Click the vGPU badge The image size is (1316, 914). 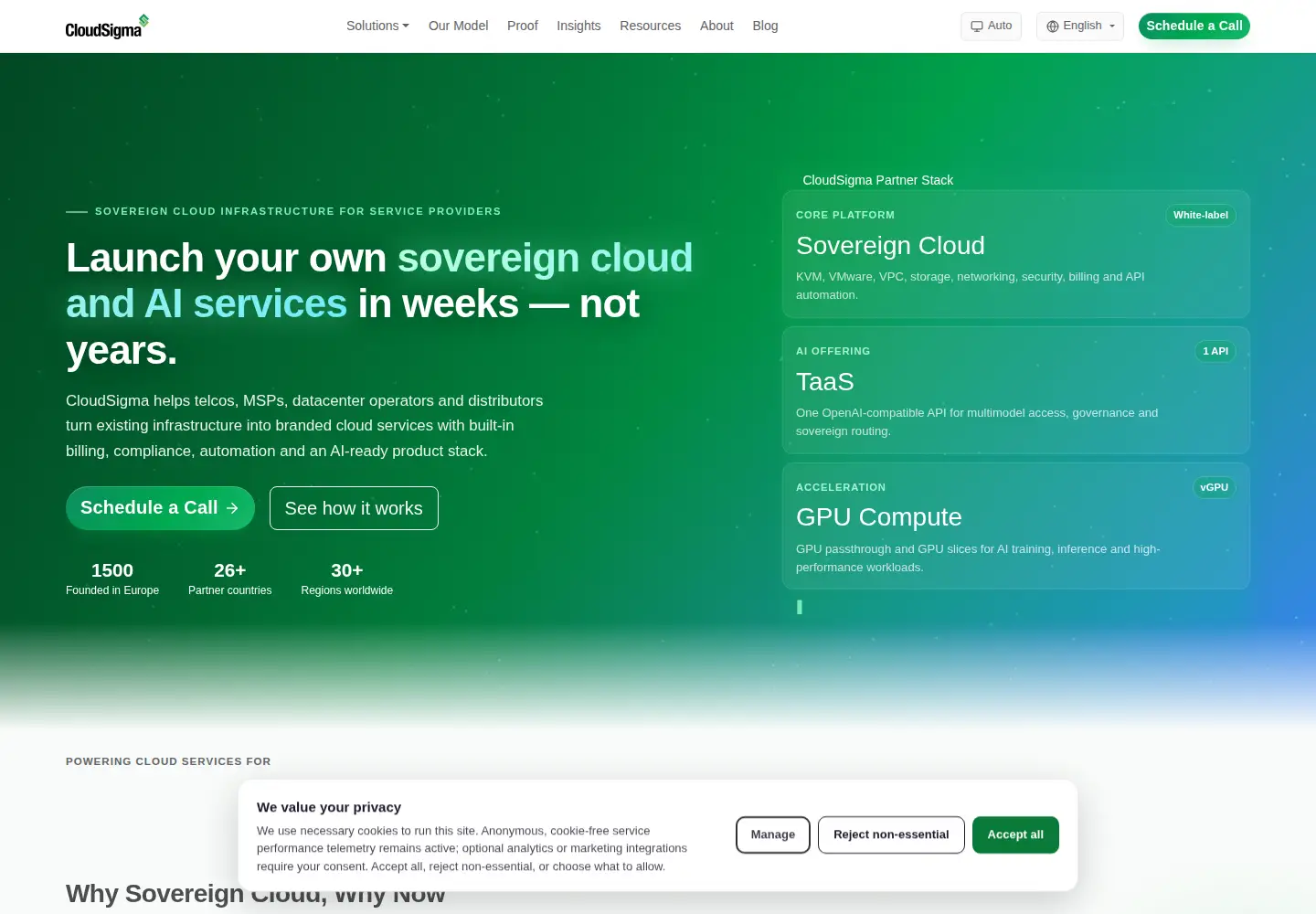click(1214, 487)
